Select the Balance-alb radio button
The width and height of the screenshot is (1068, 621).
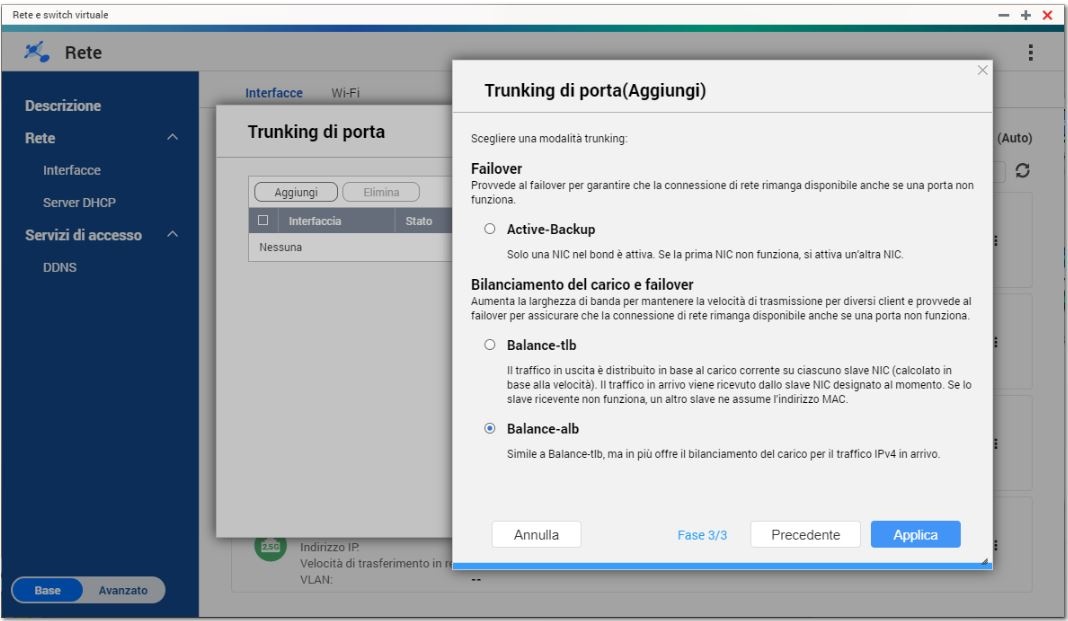coord(490,428)
